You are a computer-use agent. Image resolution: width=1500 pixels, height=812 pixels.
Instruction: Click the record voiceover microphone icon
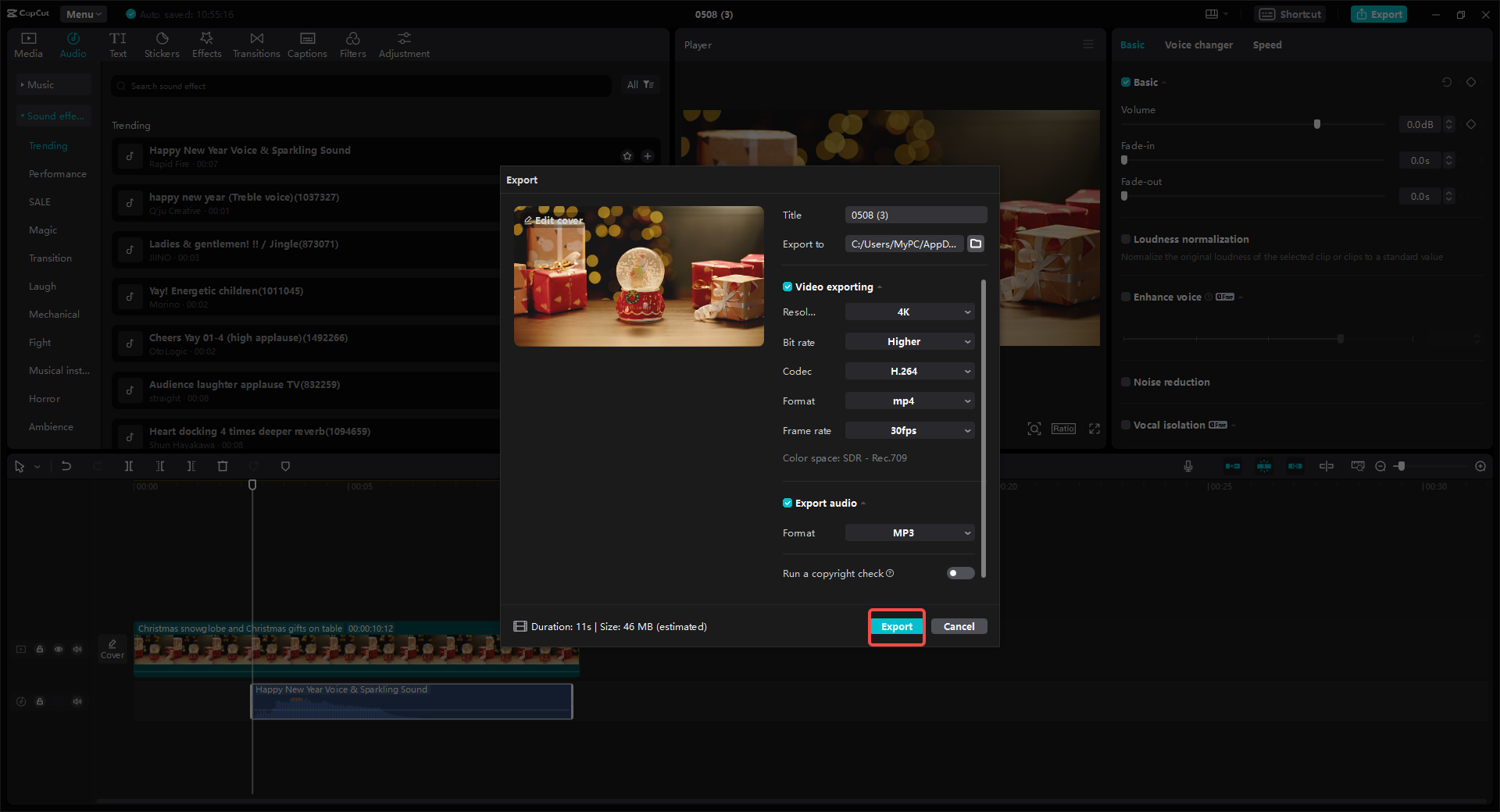click(1187, 466)
